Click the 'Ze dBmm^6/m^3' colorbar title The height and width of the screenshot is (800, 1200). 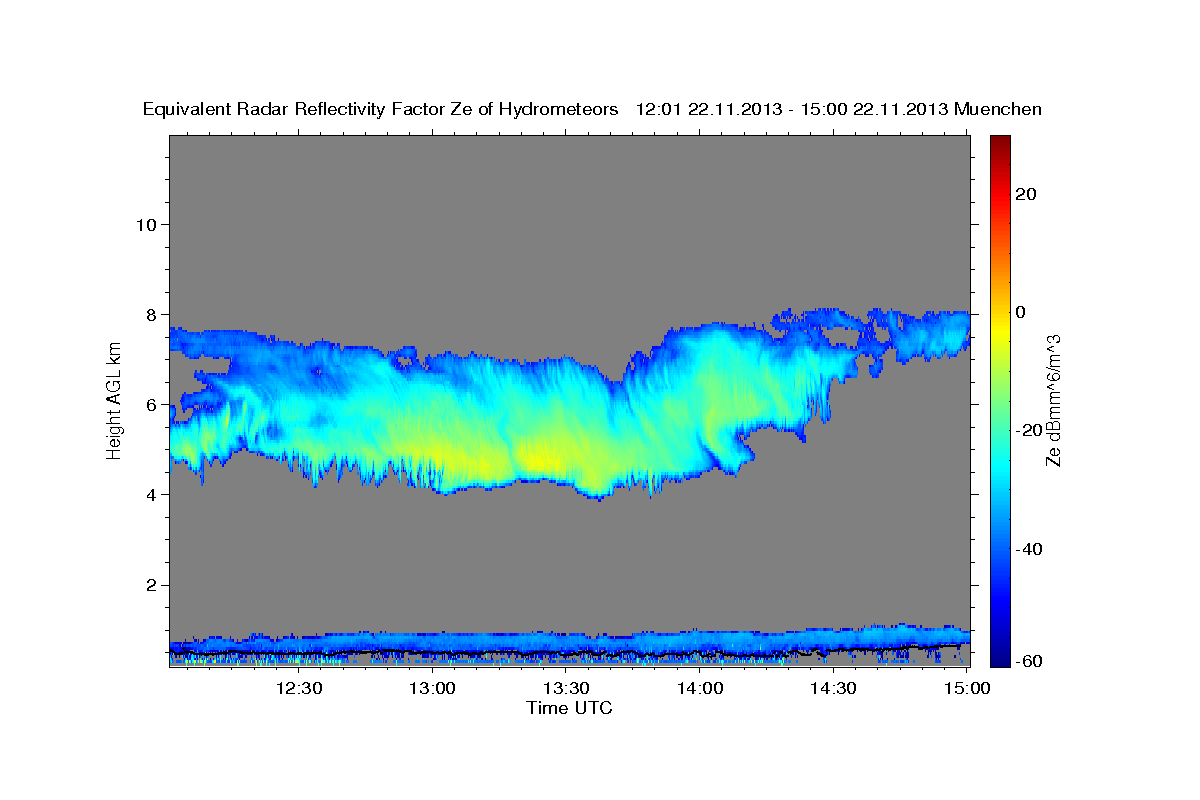coord(1052,401)
